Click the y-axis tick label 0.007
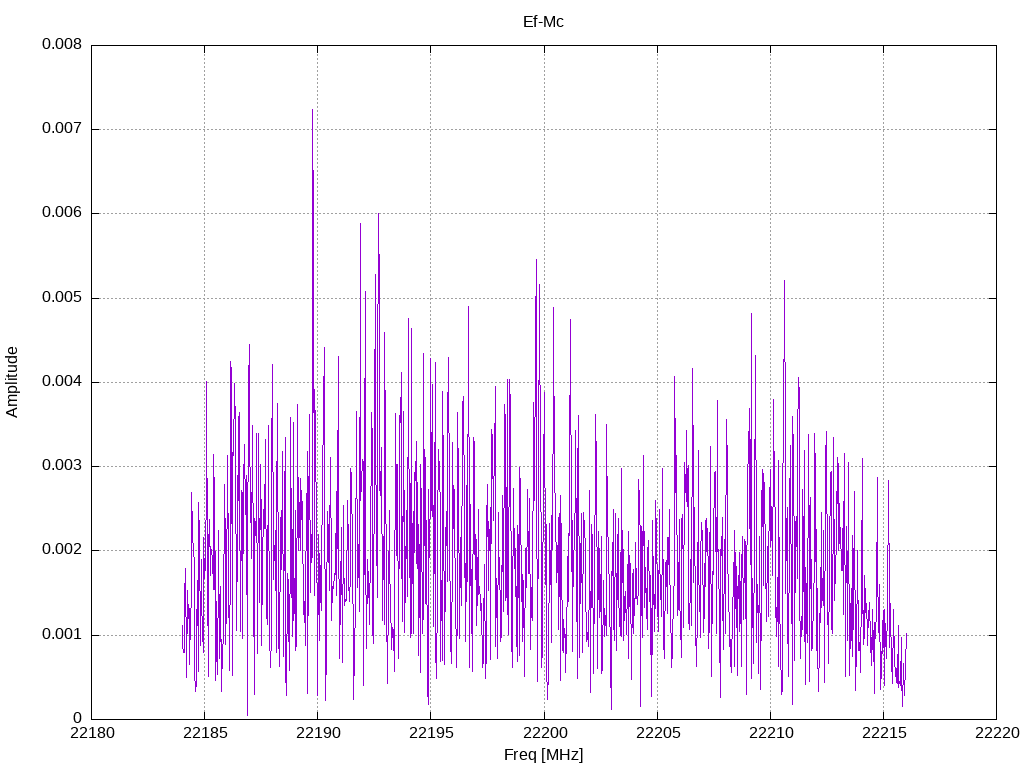This screenshot has width=1024, height=768. (x=62, y=129)
